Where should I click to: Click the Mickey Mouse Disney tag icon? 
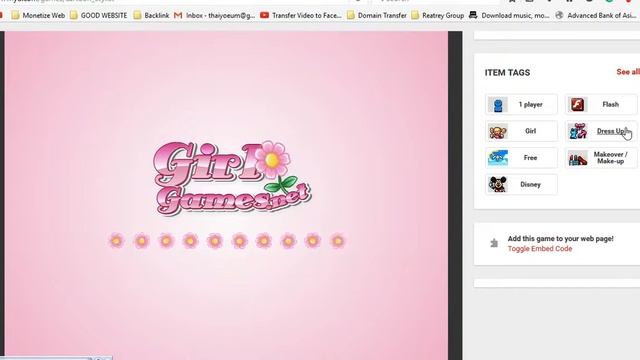(498, 184)
